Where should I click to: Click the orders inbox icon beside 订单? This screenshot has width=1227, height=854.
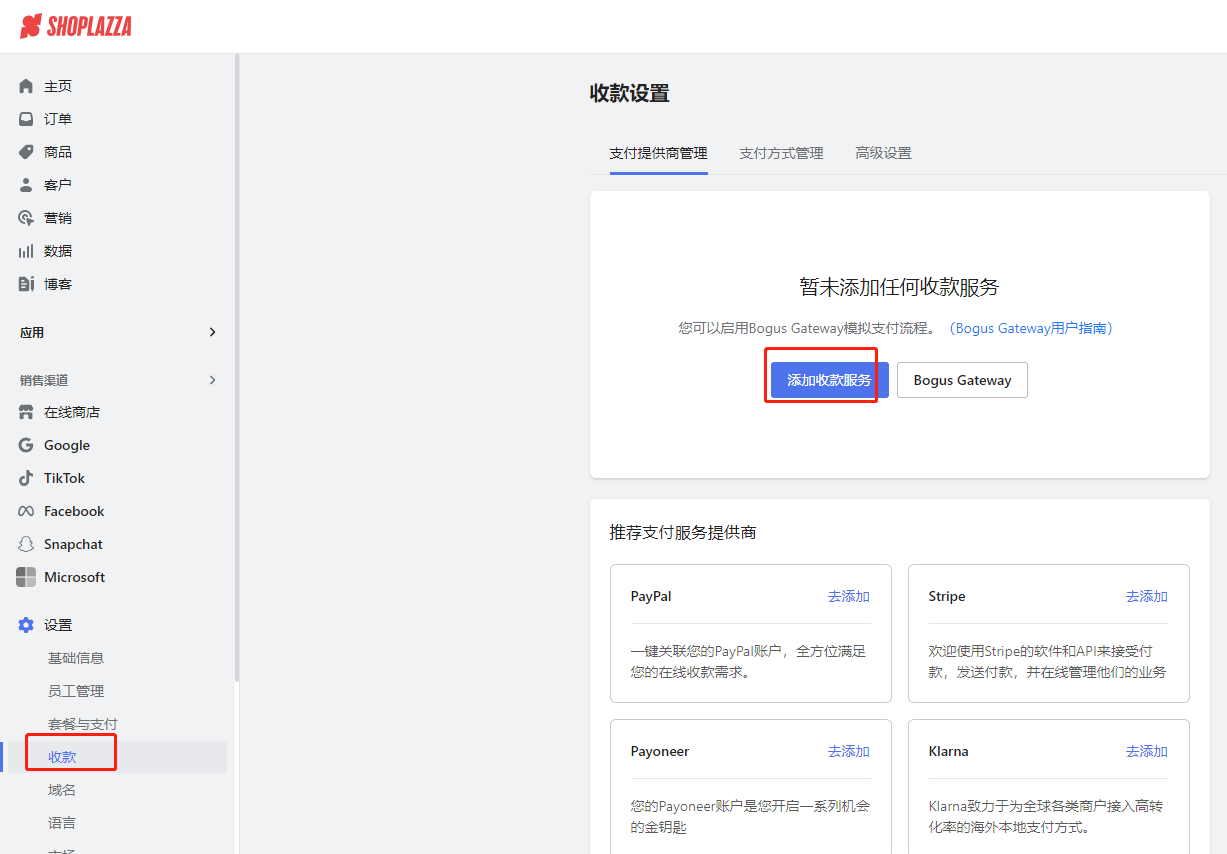pos(26,119)
